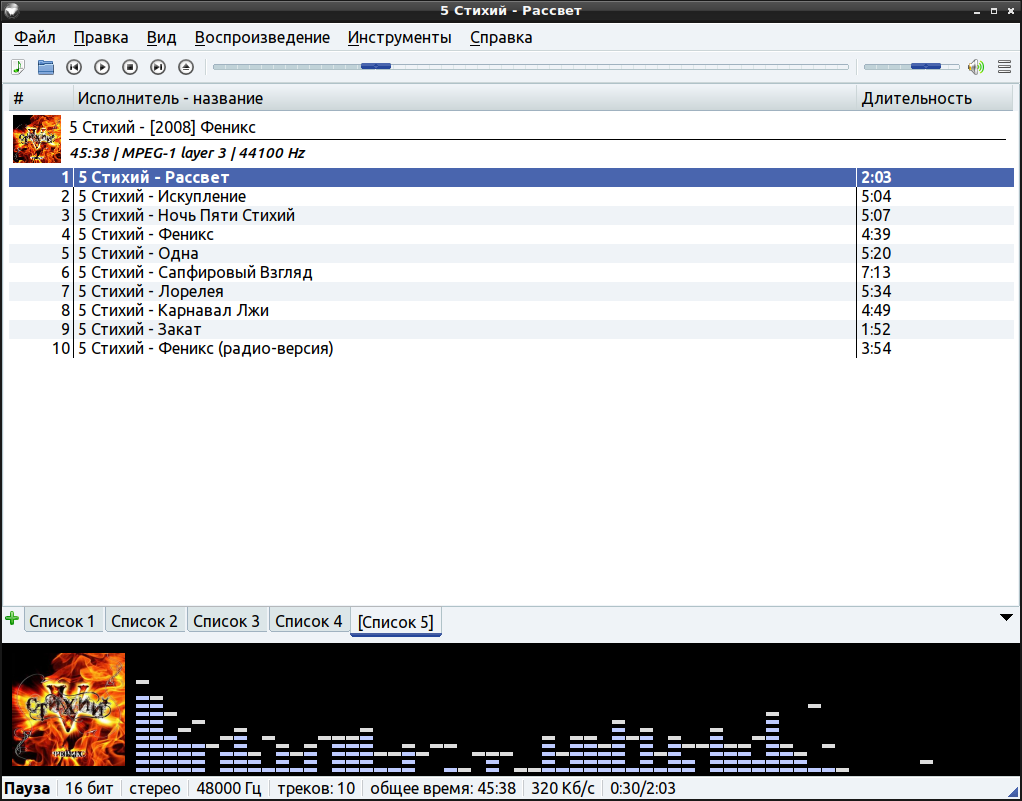Click the large album cover thumbnail
The width and height of the screenshot is (1022, 801).
click(68, 709)
